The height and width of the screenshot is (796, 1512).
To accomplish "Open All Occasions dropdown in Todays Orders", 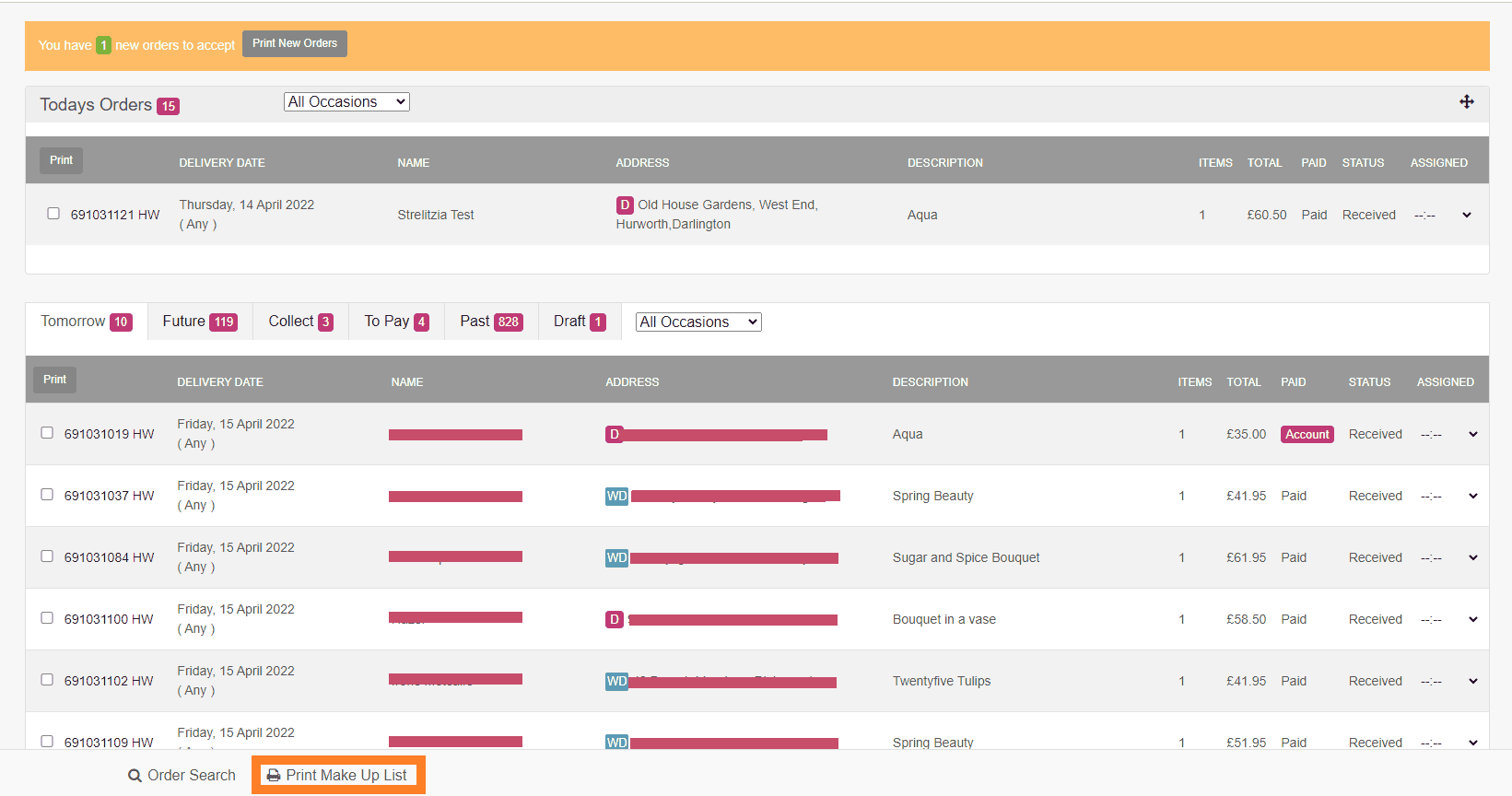I will 346,102.
